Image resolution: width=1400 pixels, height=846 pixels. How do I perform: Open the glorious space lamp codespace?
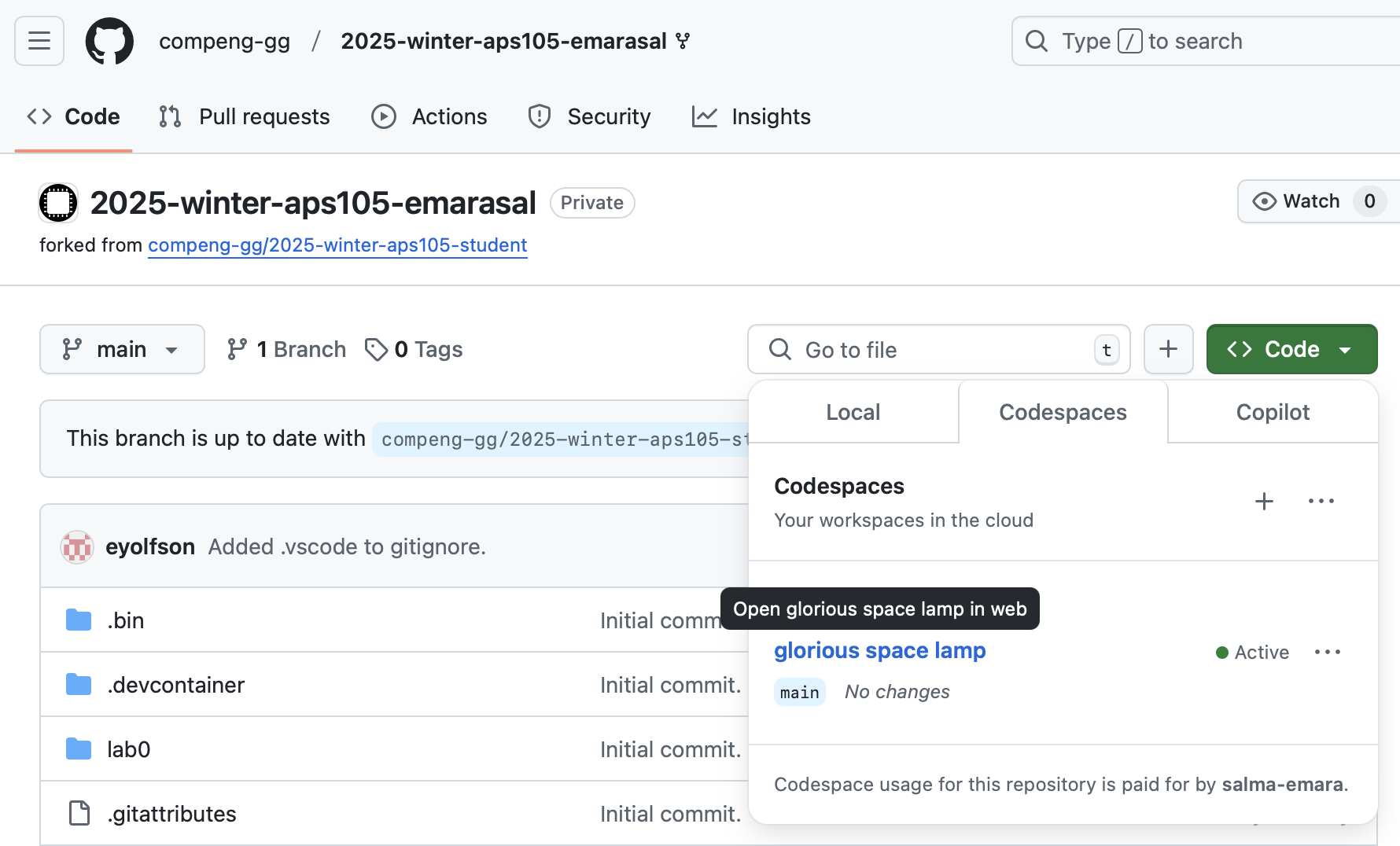tap(879, 651)
